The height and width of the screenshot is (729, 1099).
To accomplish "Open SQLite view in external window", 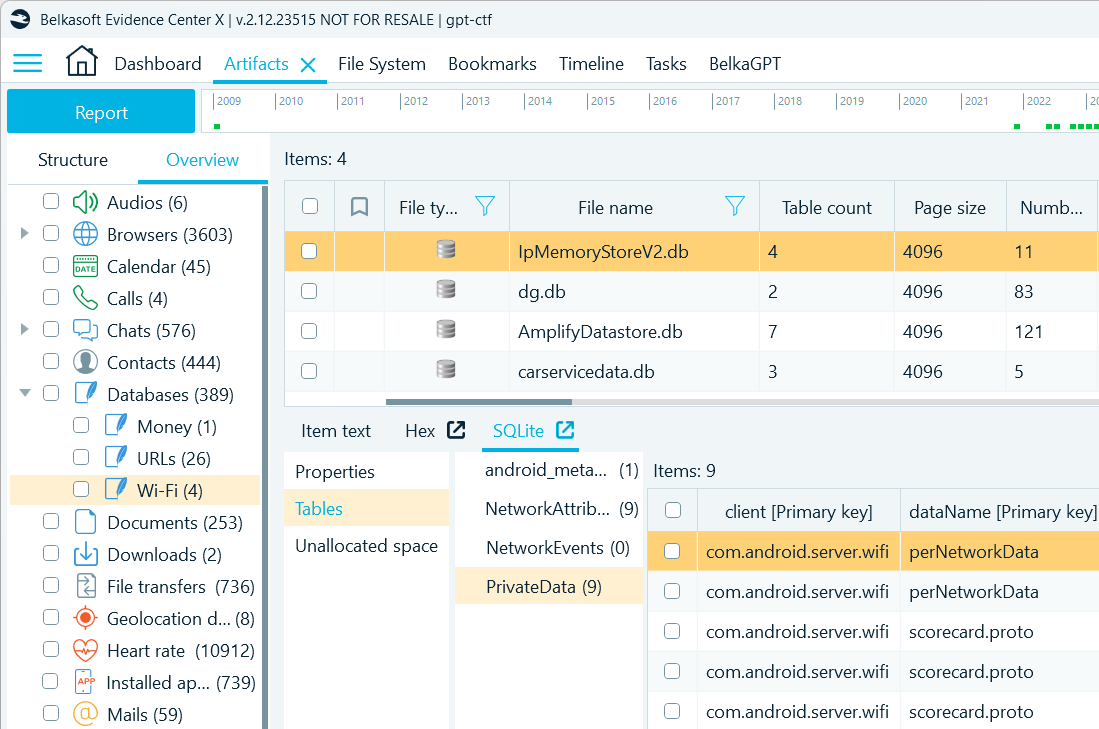I will [565, 430].
